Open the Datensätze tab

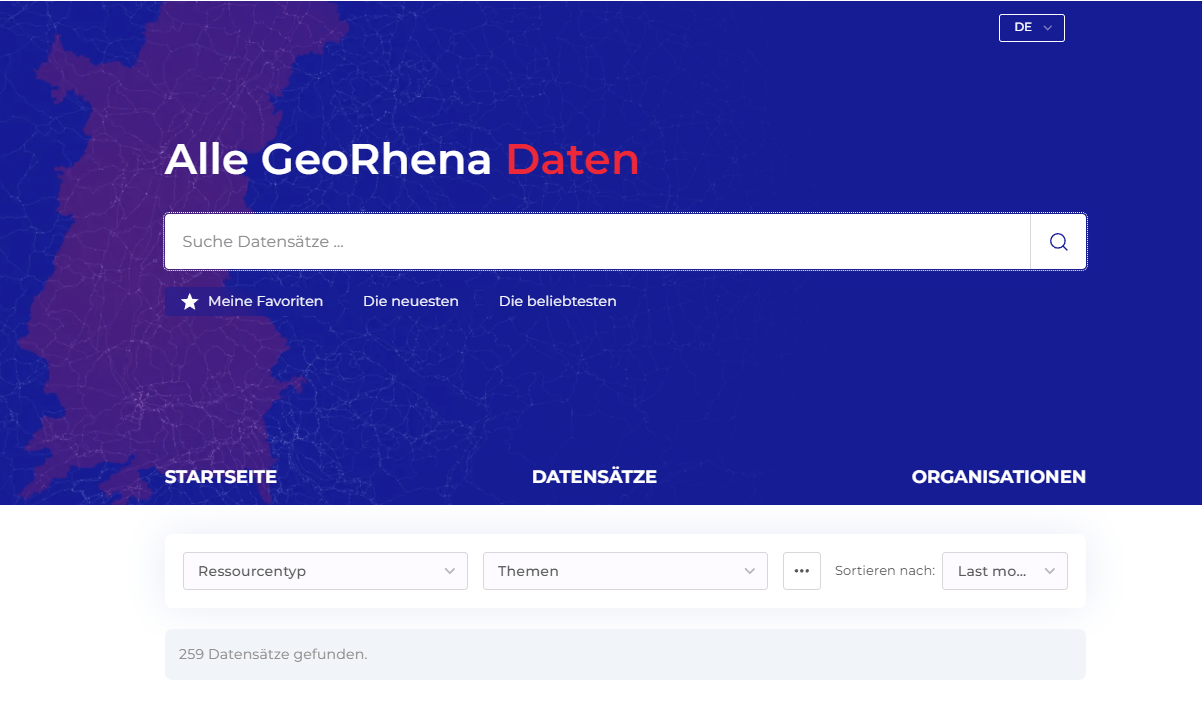[594, 477]
